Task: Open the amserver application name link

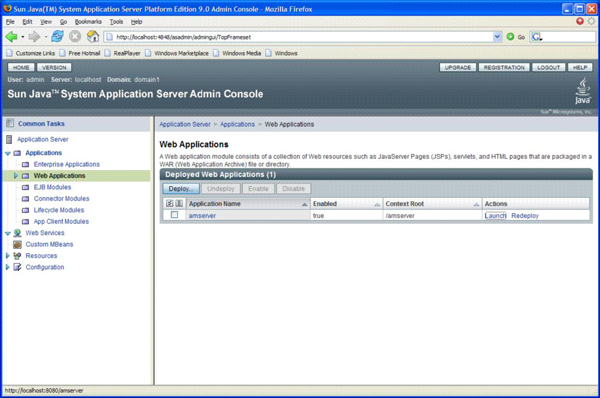Action: [202, 215]
